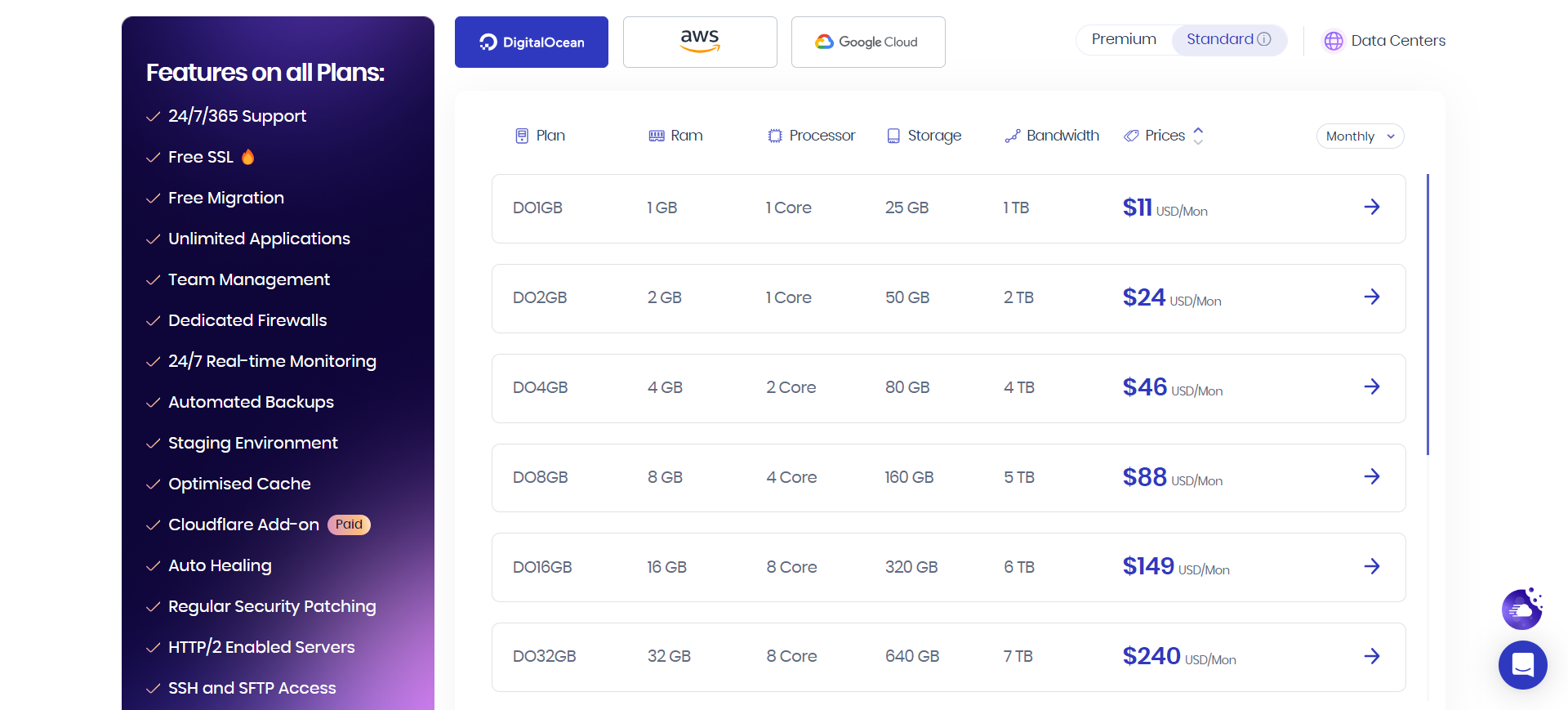Click the Paid badge on Cloudflare Add-on
Image resolution: width=1568 pixels, height=710 pixels.
click(349, 525)
